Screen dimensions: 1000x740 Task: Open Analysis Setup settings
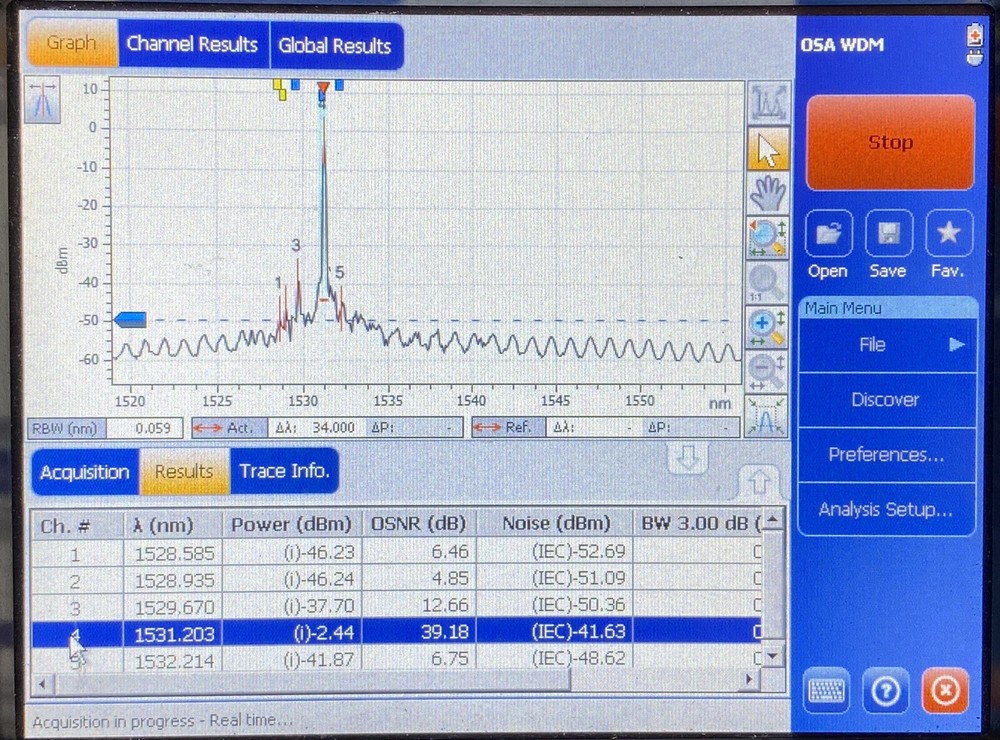(x=886, y=510)
